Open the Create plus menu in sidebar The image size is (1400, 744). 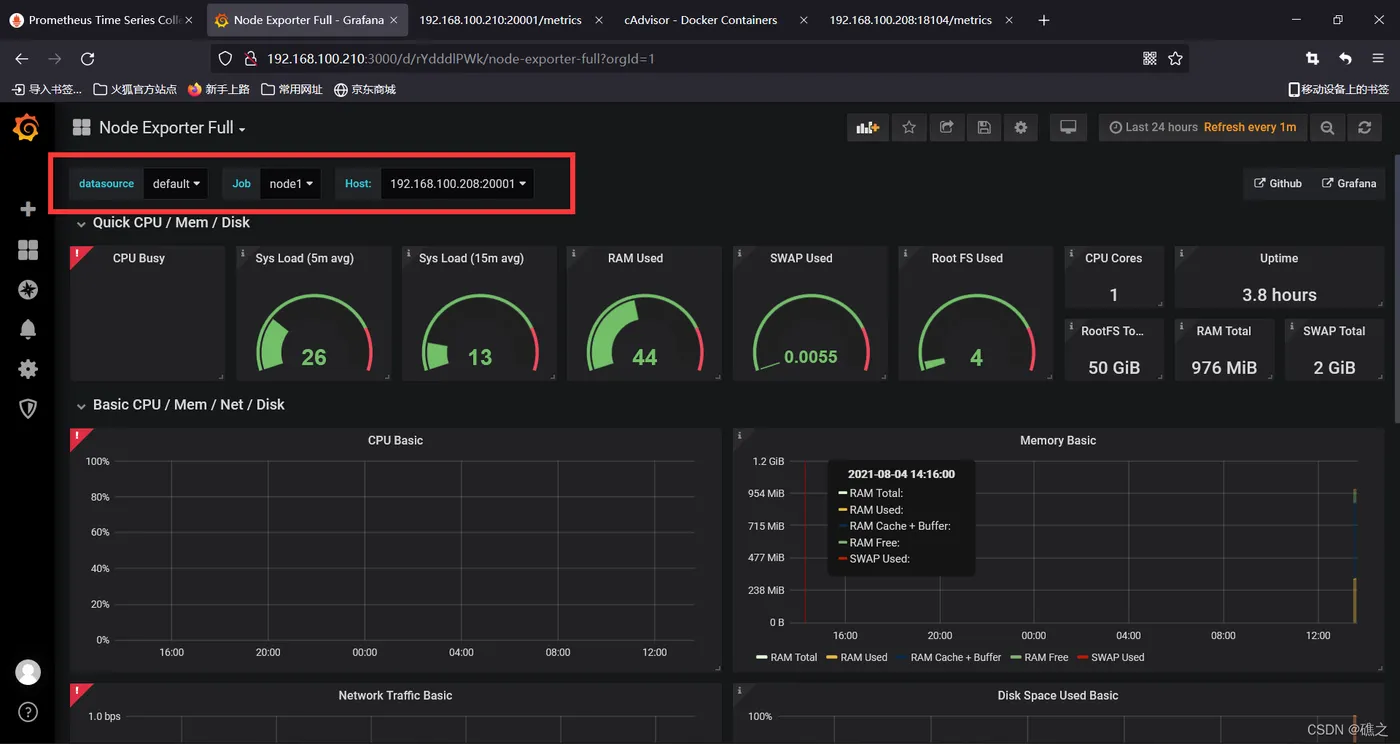tap(28, 209)
